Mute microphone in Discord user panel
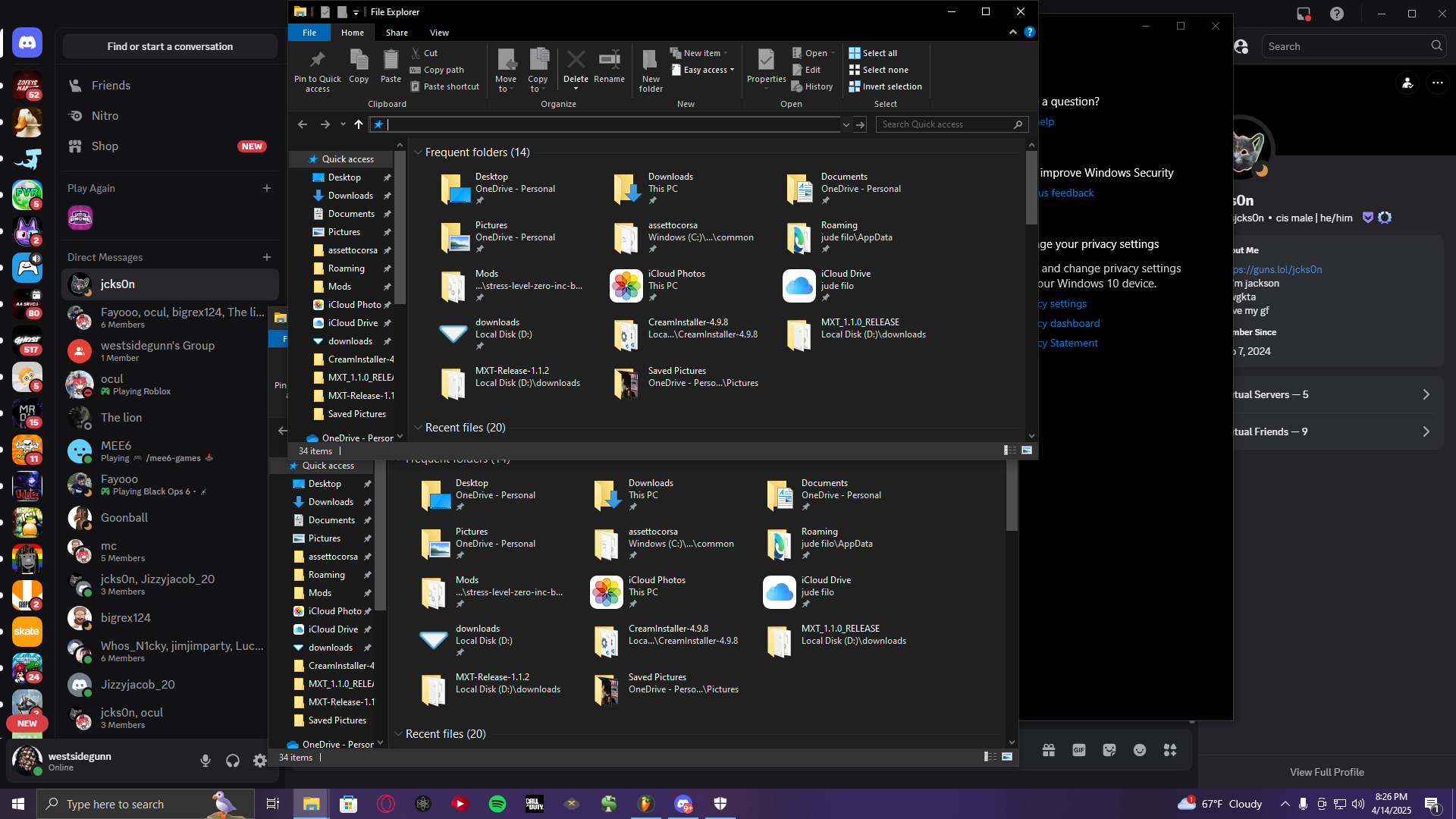The width and height of the screenshot is (1456, 819). point(206,761)
